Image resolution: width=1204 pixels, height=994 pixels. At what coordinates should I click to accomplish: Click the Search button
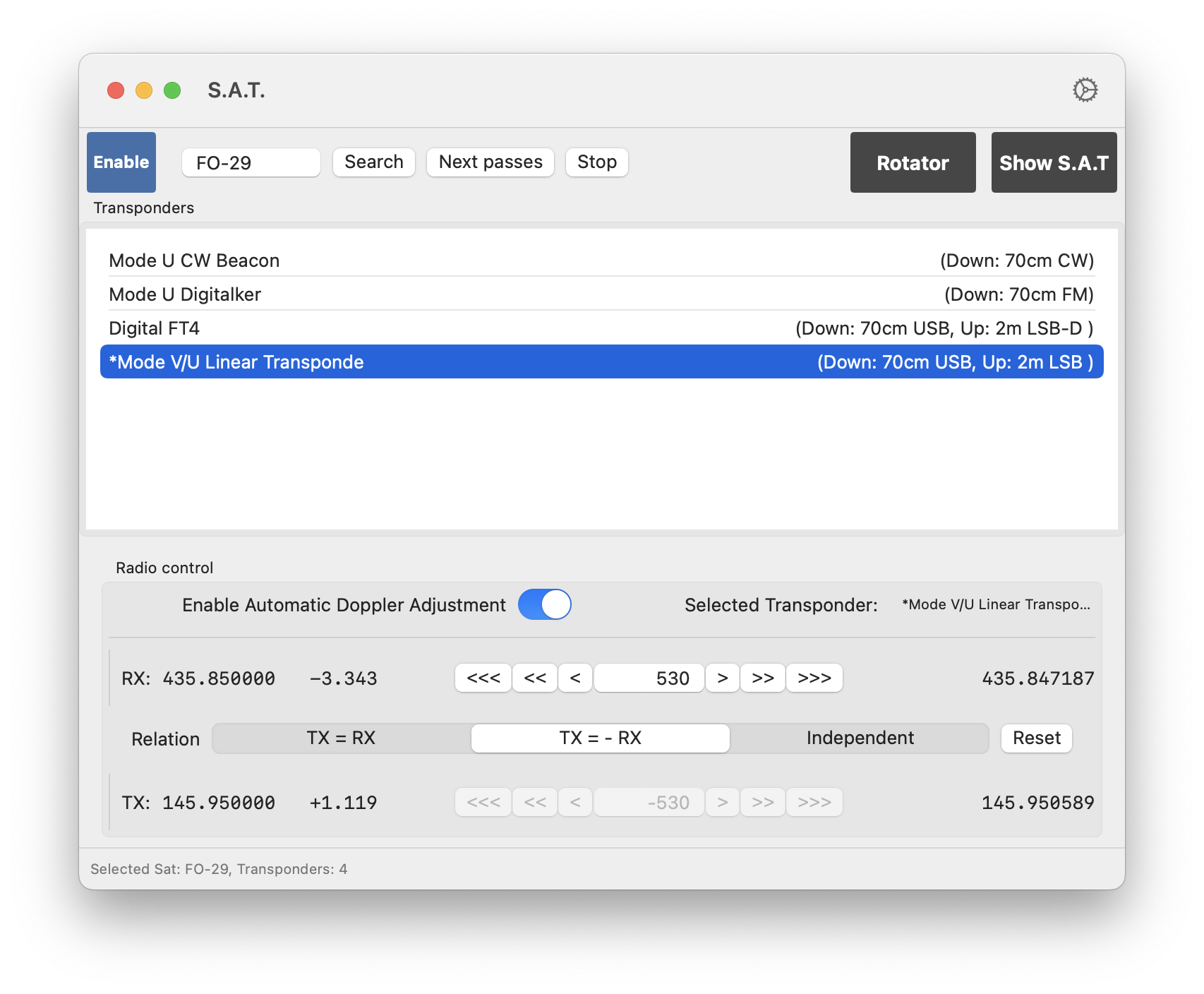(374, 162)
